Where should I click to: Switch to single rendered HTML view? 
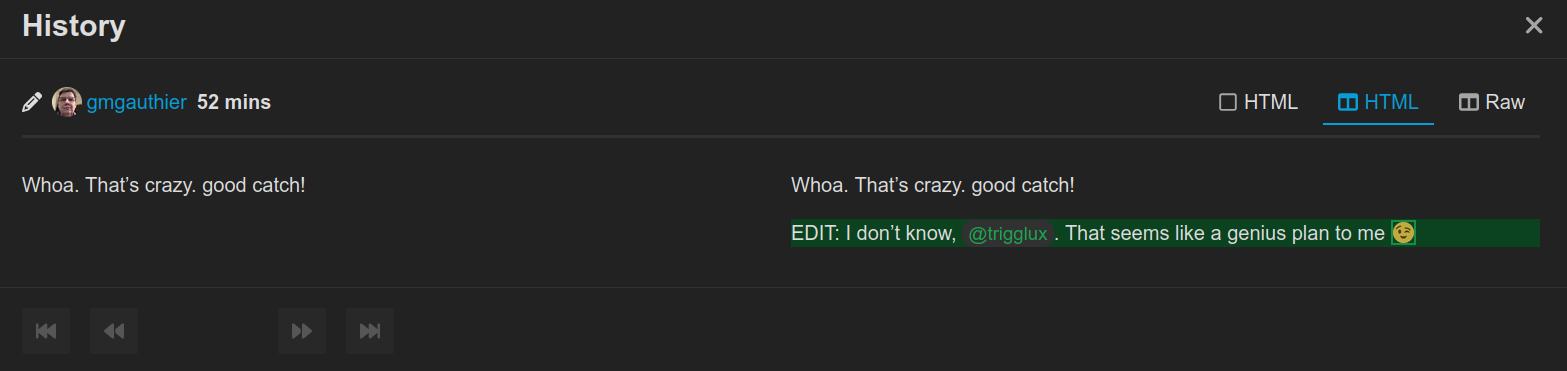[1258, 102]
